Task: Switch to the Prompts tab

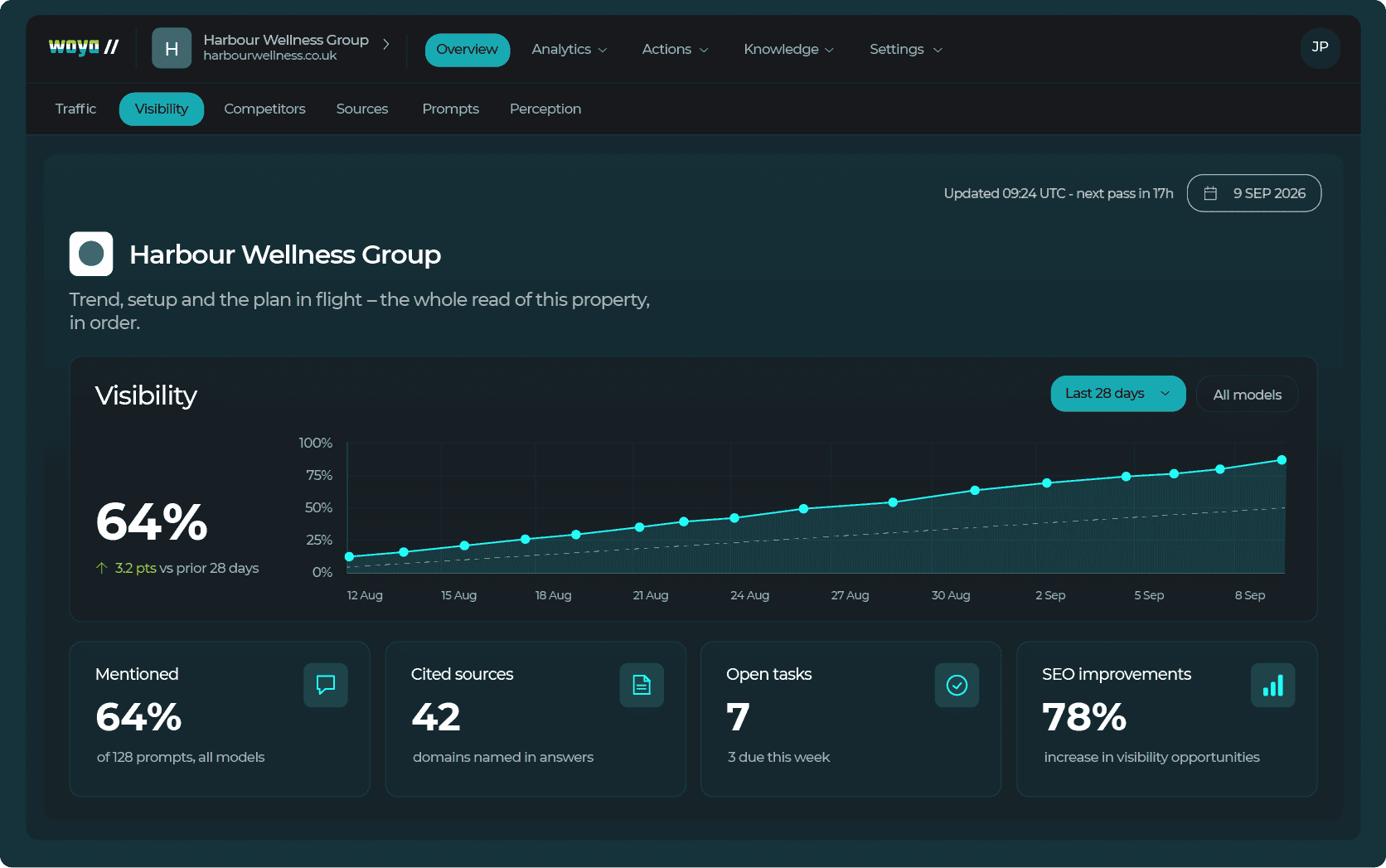Action: tap(450, 109)
